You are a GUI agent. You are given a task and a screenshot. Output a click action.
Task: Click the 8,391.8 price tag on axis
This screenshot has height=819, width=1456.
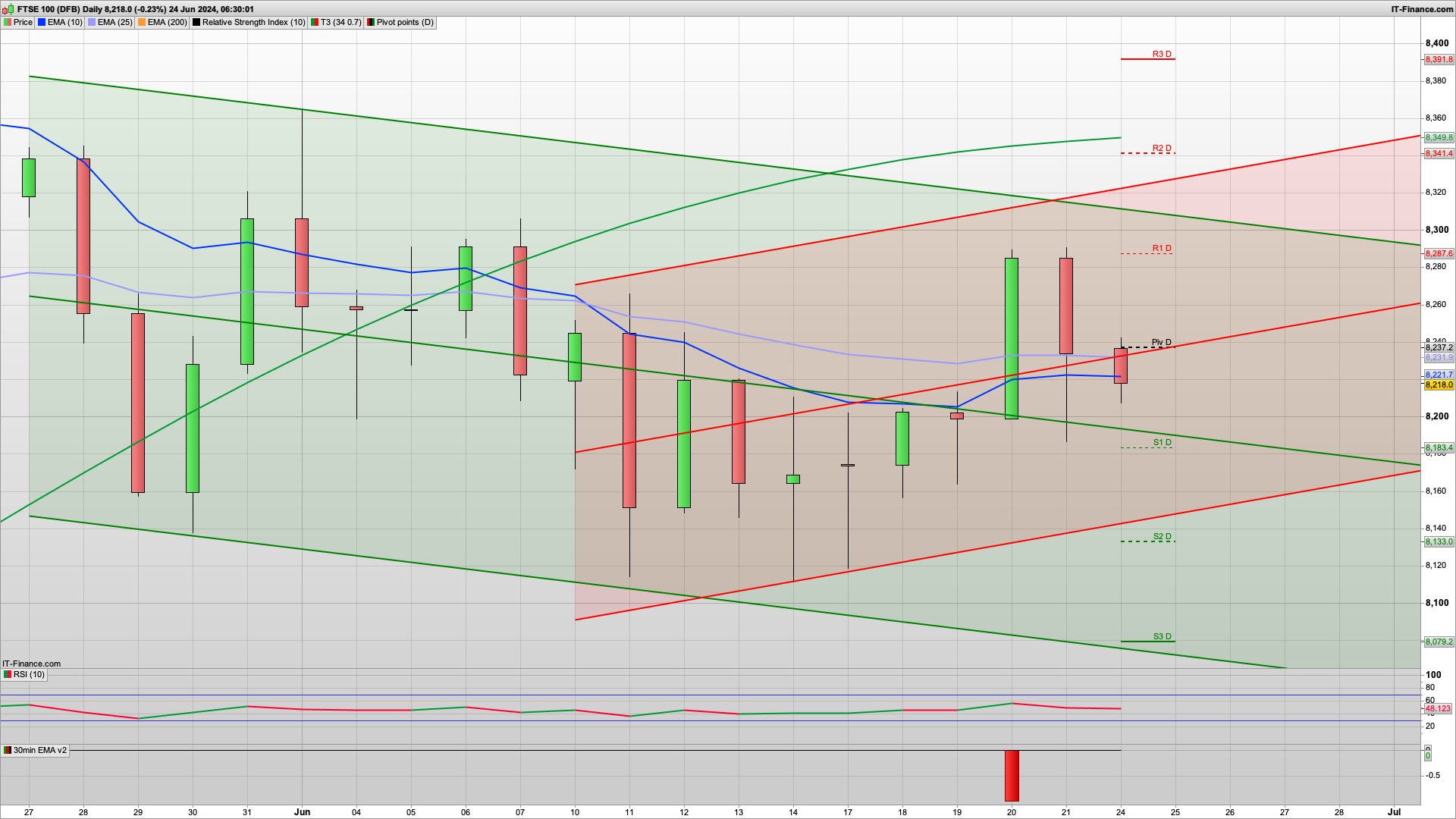pyautogui.click(x=1439, y=59)
